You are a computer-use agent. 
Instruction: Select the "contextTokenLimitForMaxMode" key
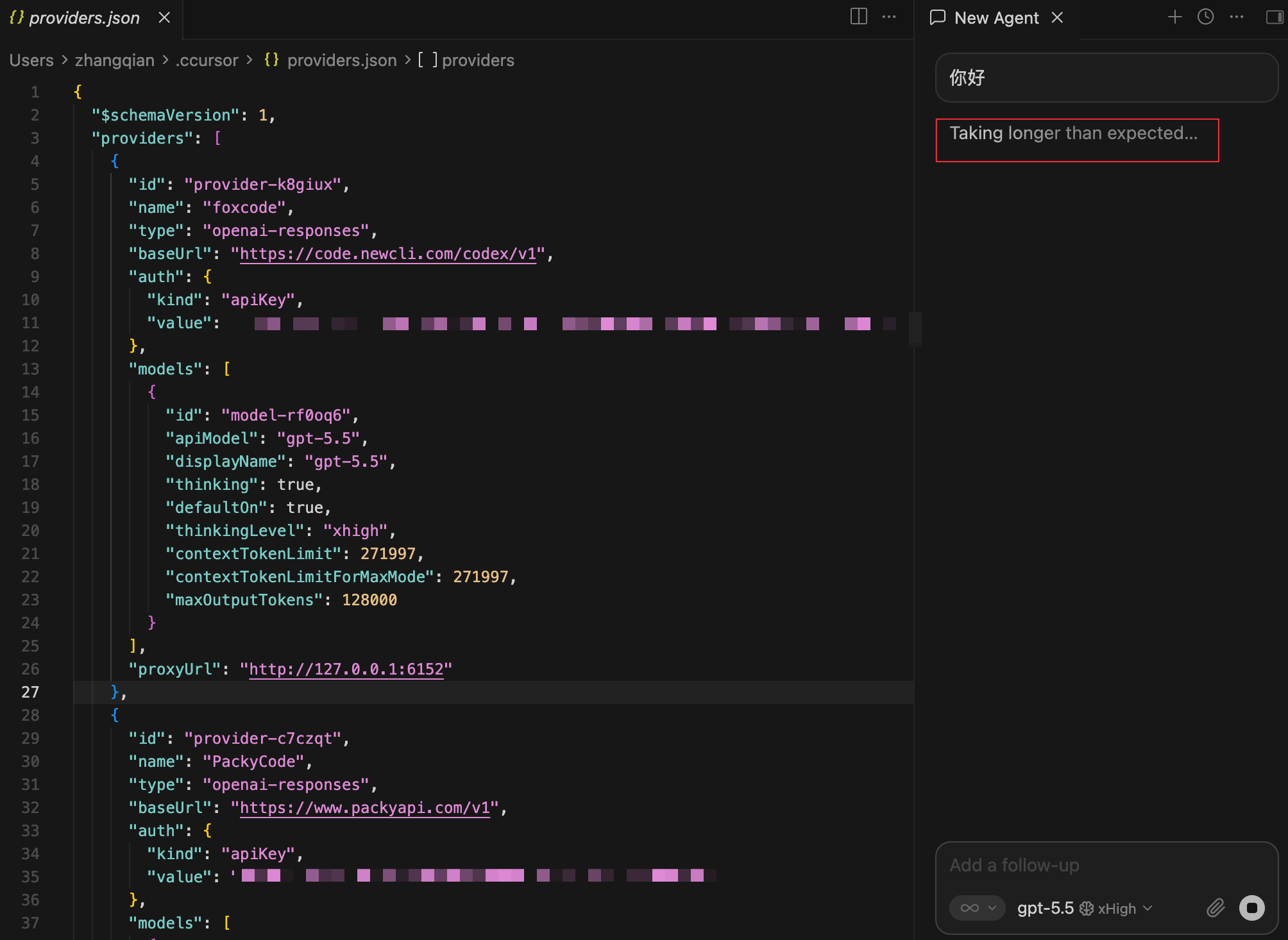coord(300,577)
